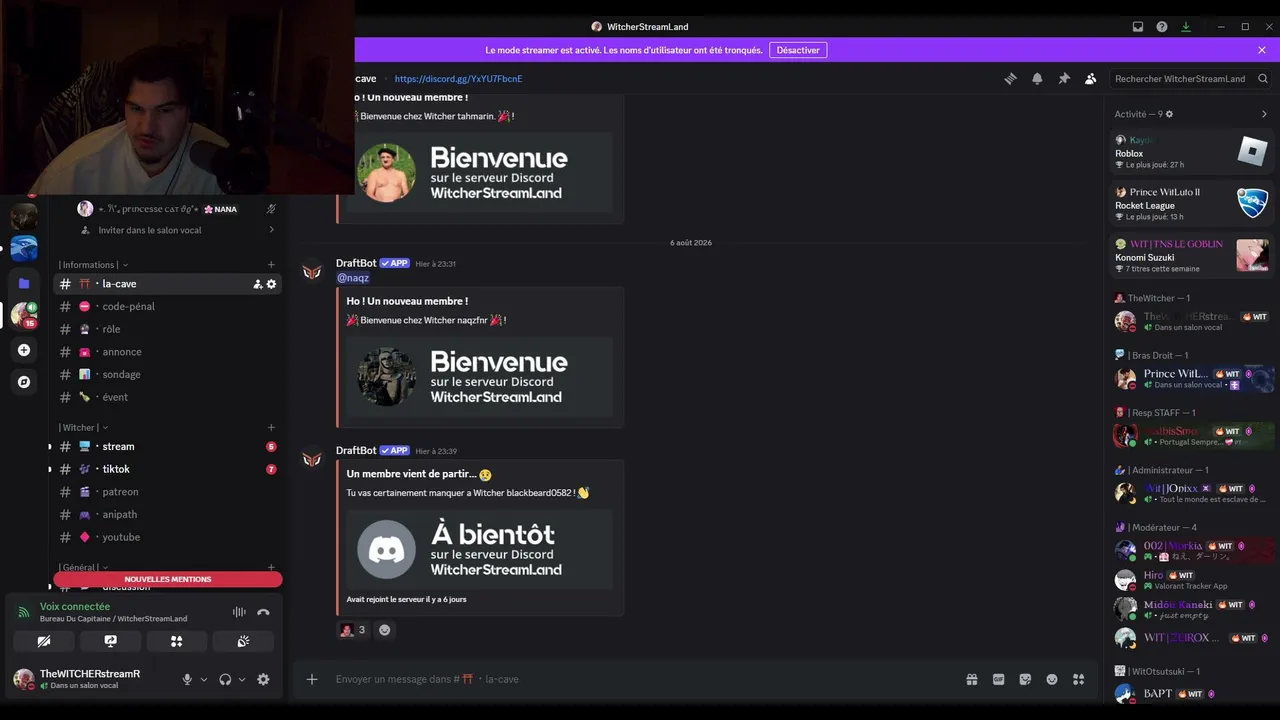Click the gift icon in message bar
This screenshot has width=1280, height=720.
tap(972, 679)
